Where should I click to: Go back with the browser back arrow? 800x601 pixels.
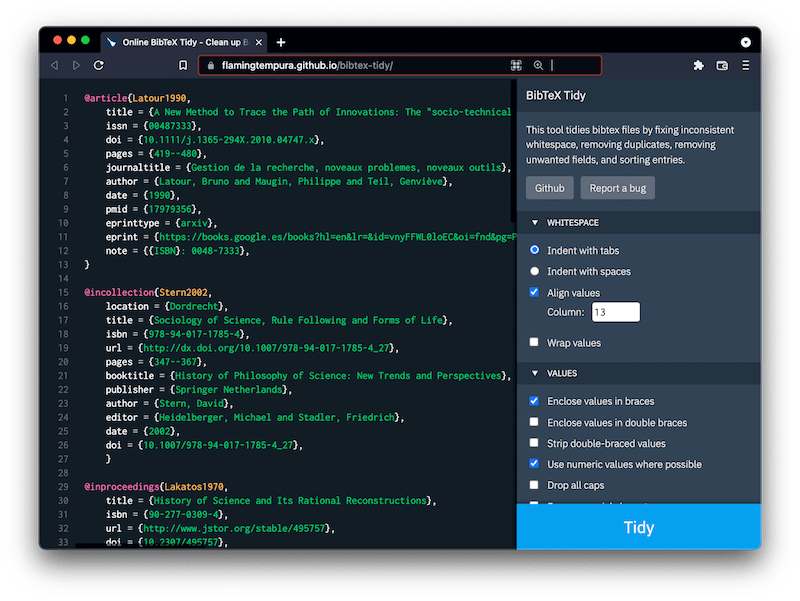55,65
